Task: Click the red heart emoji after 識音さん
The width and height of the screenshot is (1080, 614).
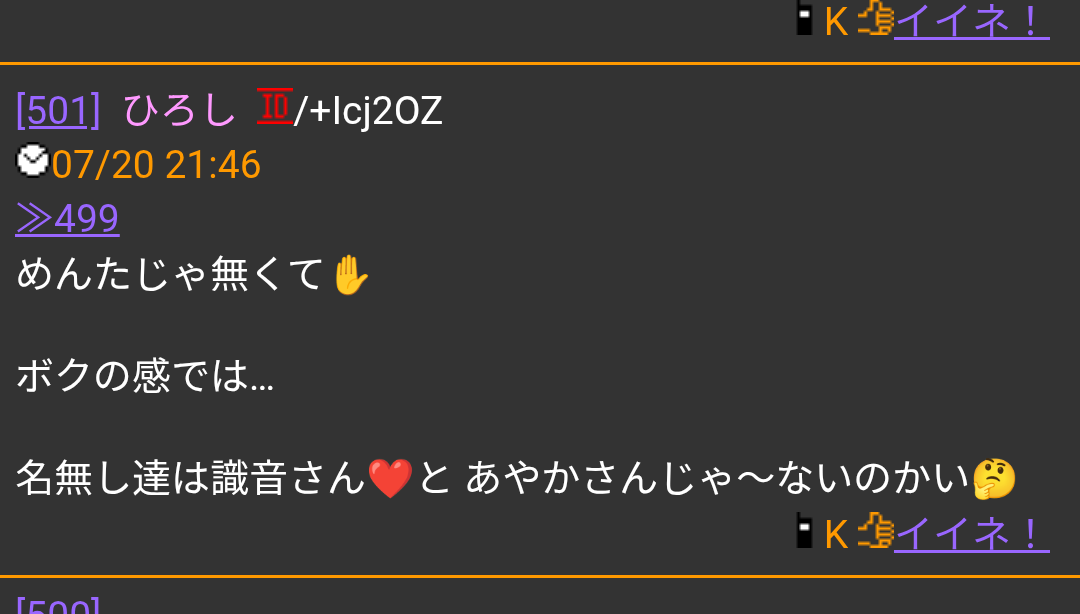Action: [390, 478]
